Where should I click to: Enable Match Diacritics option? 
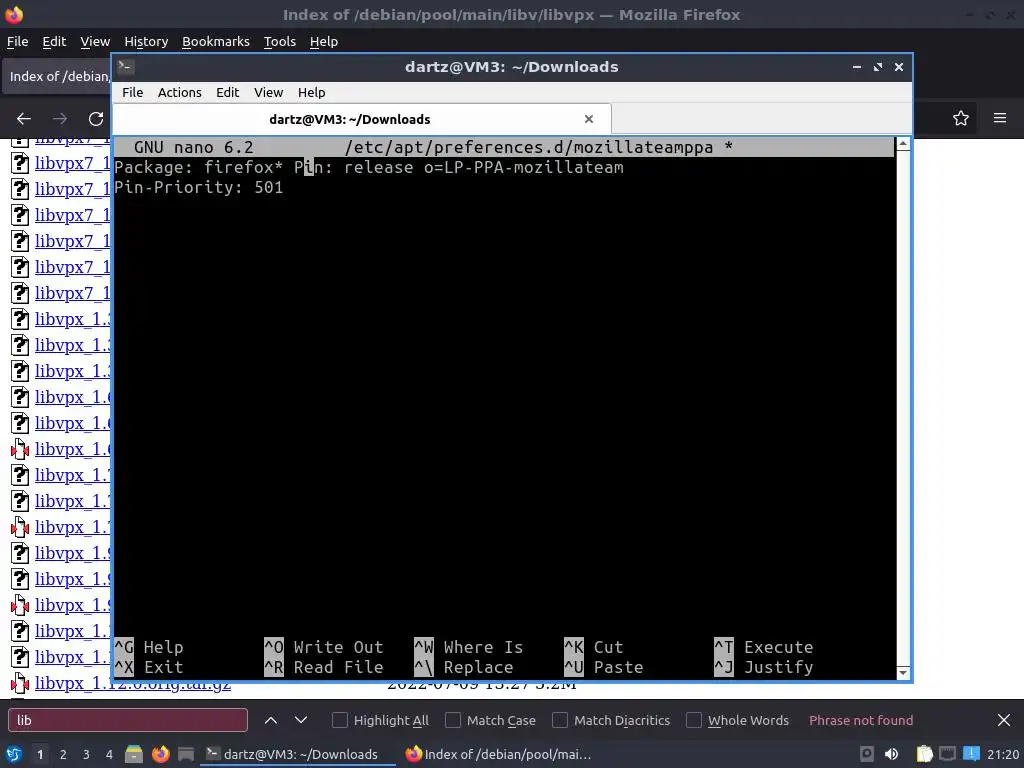[x=560, y=720]
